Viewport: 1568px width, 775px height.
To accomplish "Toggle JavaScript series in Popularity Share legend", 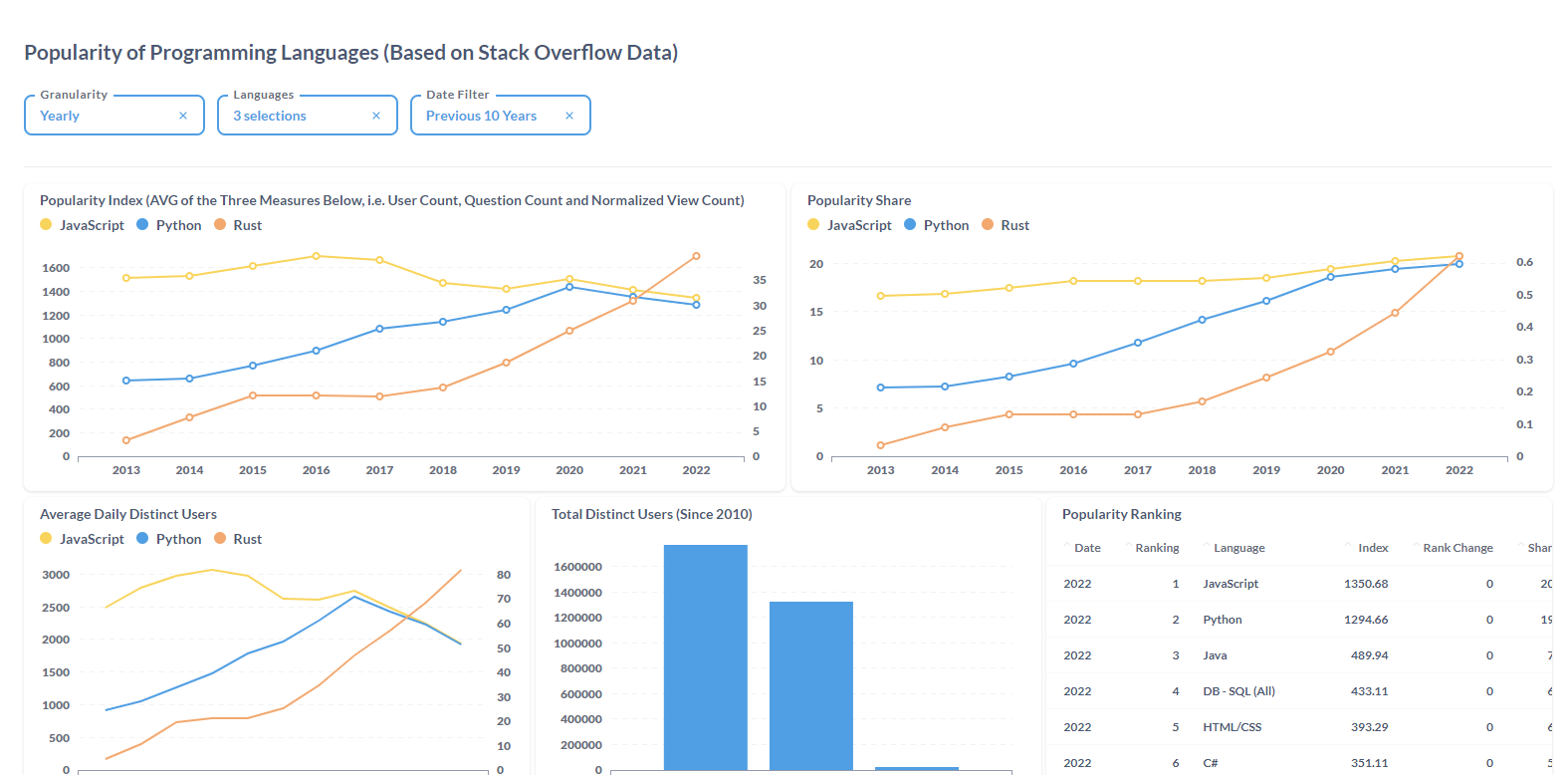I will coord(850,225).
